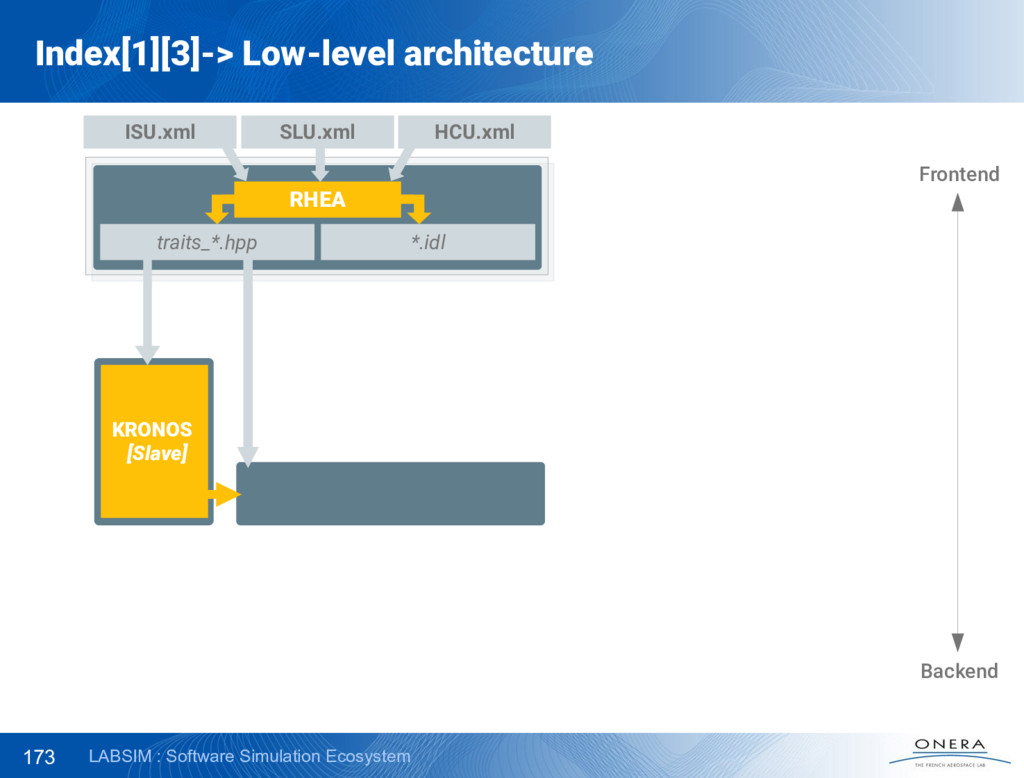Image resolution: width=1024 pixels, height=778 pixels.
Task: Select the KRONOS [Slave] block
Action: pyautogui.click(x=154, y=442)
